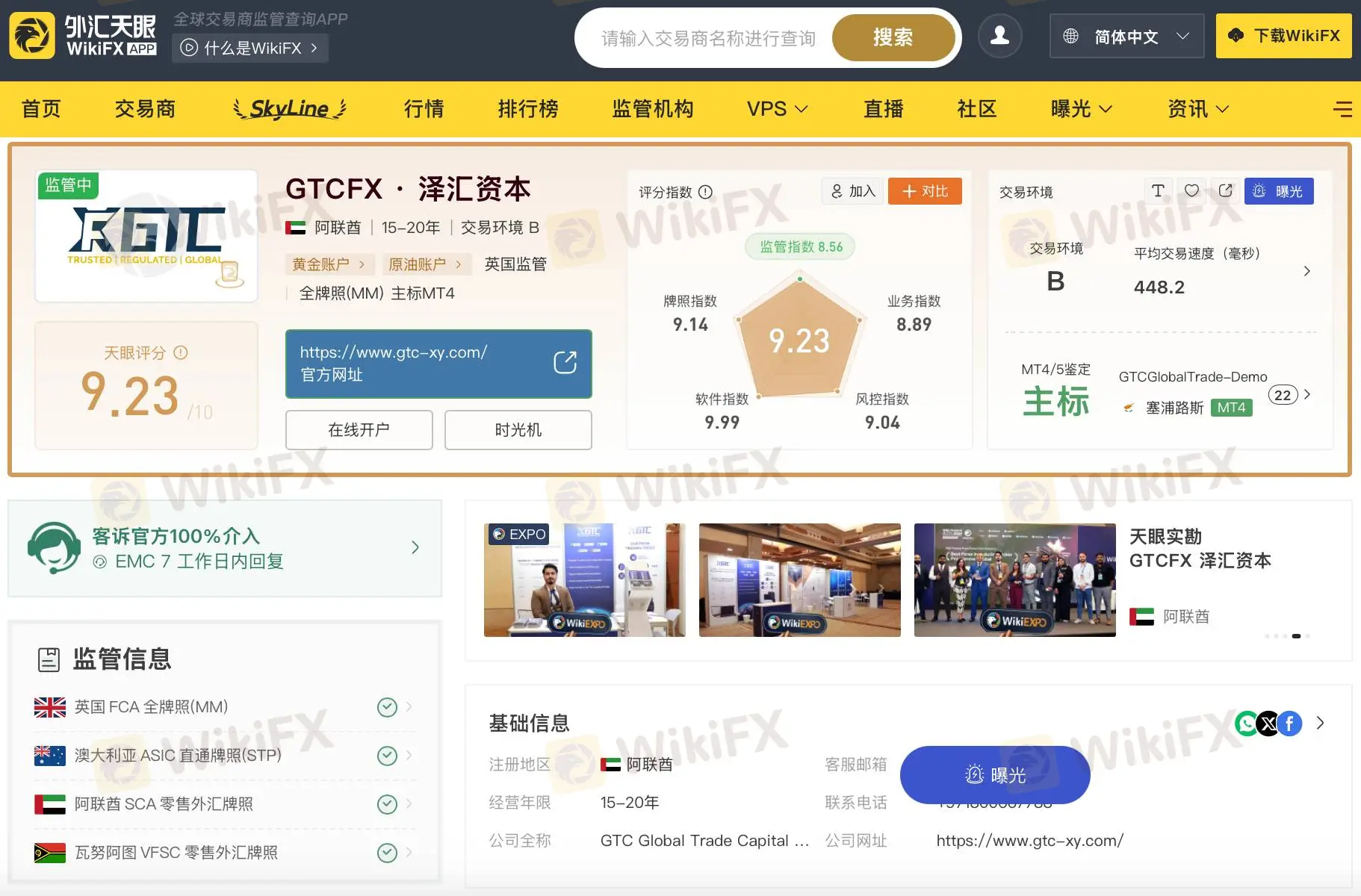Open 交易商 nav tab

coord(145,109)
